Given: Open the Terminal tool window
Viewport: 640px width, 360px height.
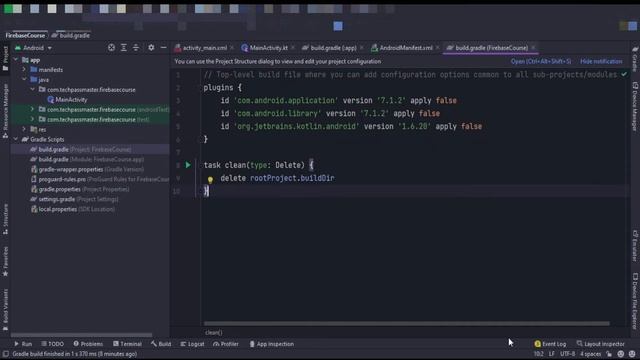Looking at the screenshot, I should (127, 344).
